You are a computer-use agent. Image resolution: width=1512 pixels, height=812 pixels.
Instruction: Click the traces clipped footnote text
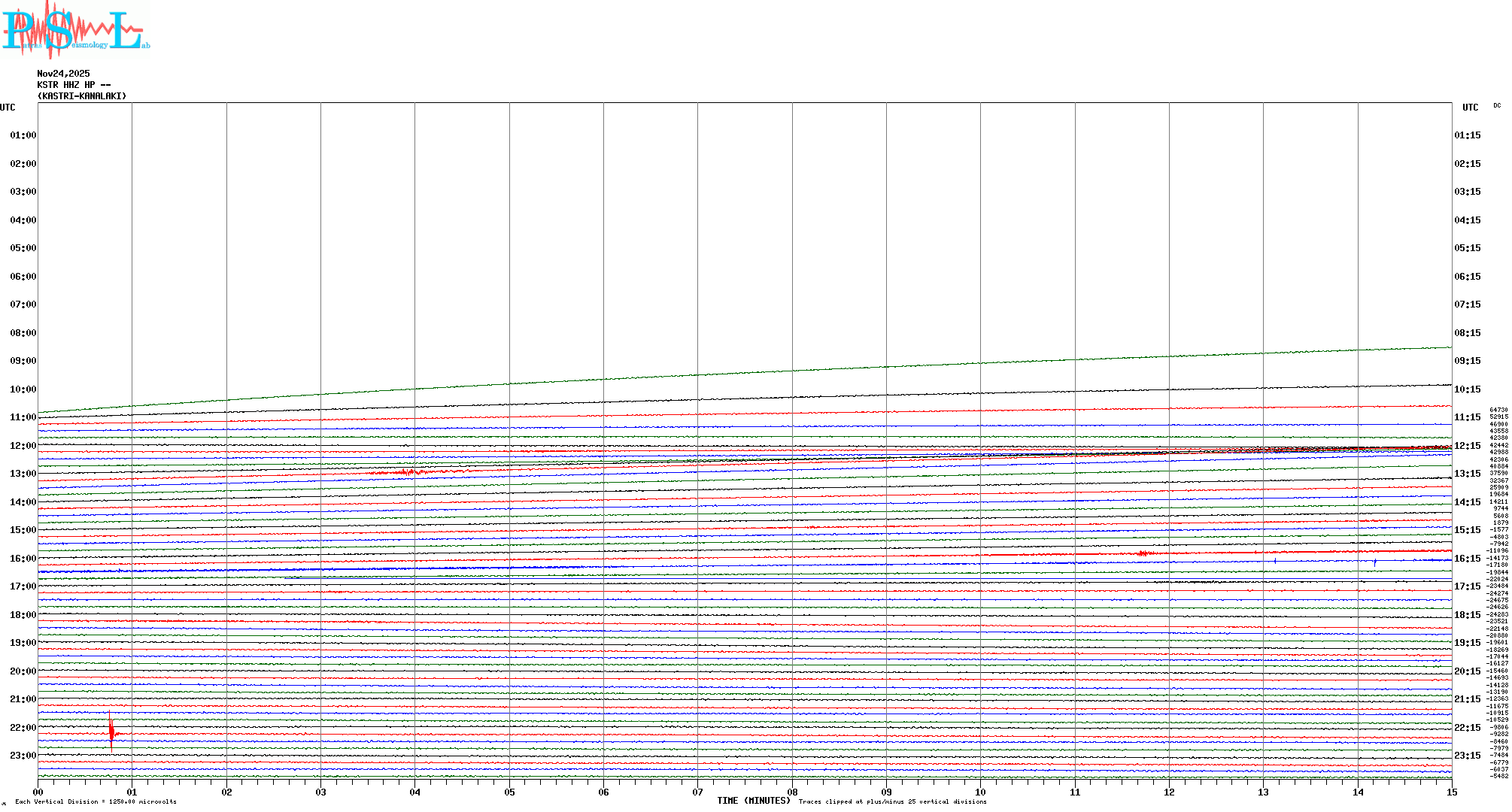point(892,801)
